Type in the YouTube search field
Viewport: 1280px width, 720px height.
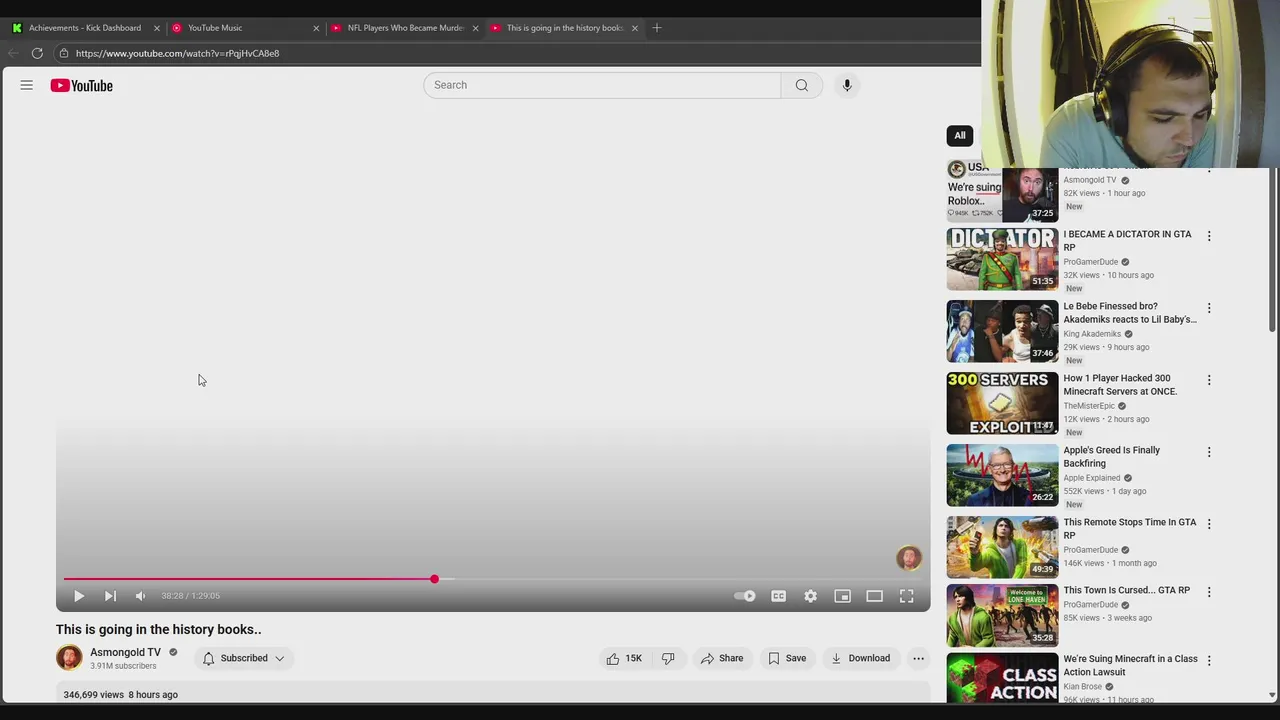click(601, 85)
